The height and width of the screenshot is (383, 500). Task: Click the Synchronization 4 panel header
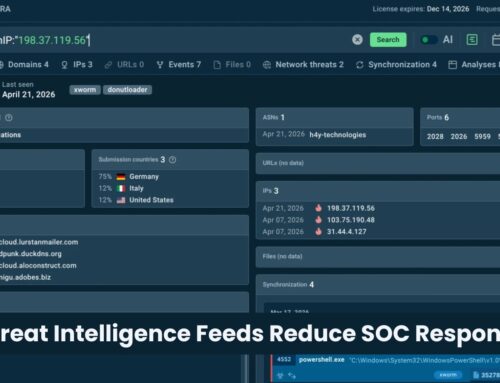(378, 285)
